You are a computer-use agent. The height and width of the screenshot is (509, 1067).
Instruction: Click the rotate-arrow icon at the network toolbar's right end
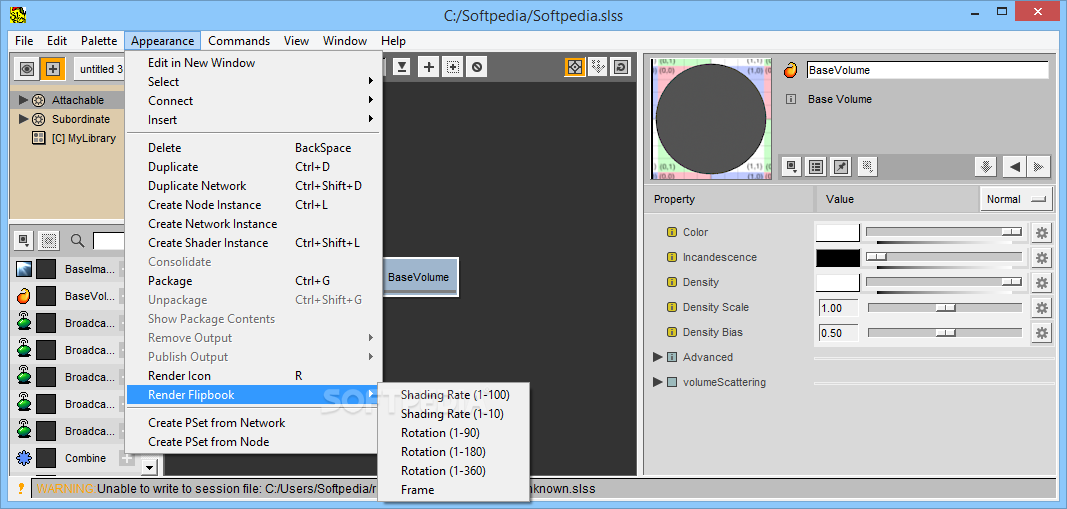tap(621, 67)
